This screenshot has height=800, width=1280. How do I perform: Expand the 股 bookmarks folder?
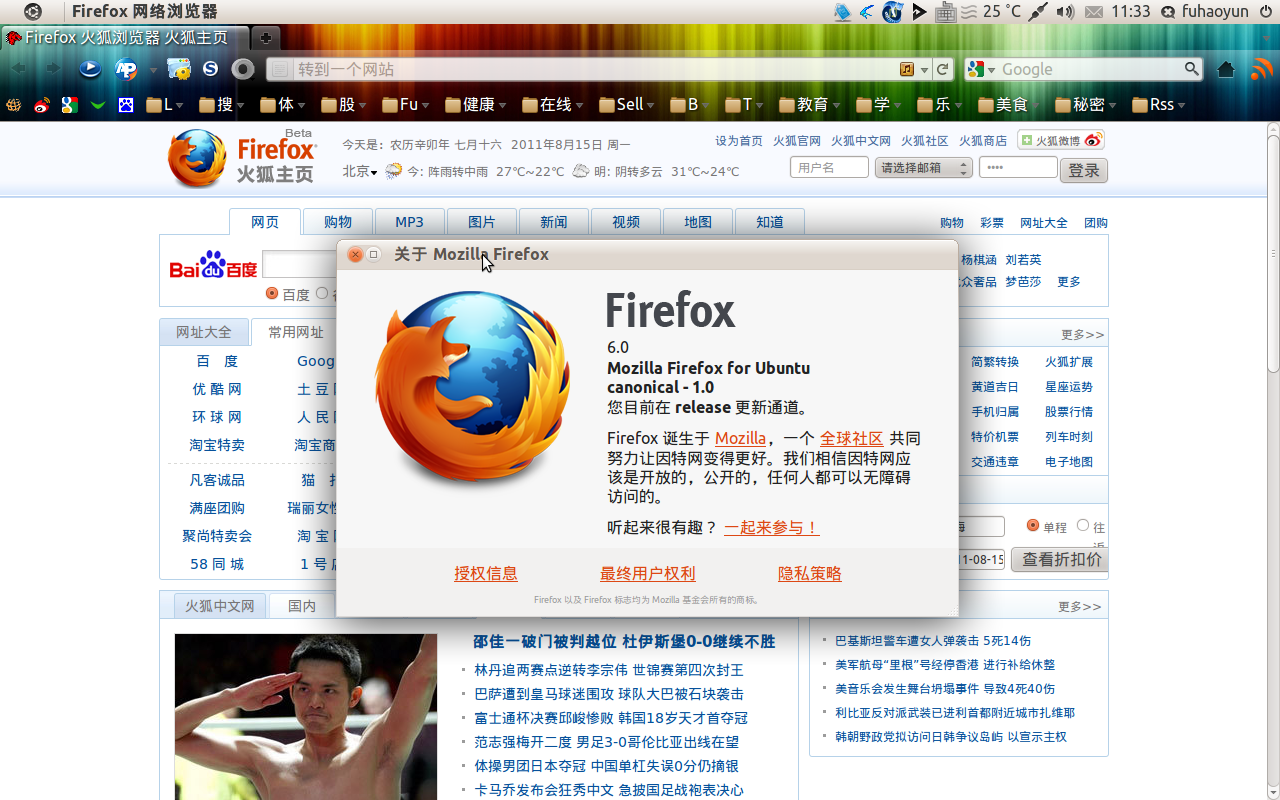(345, 104)
